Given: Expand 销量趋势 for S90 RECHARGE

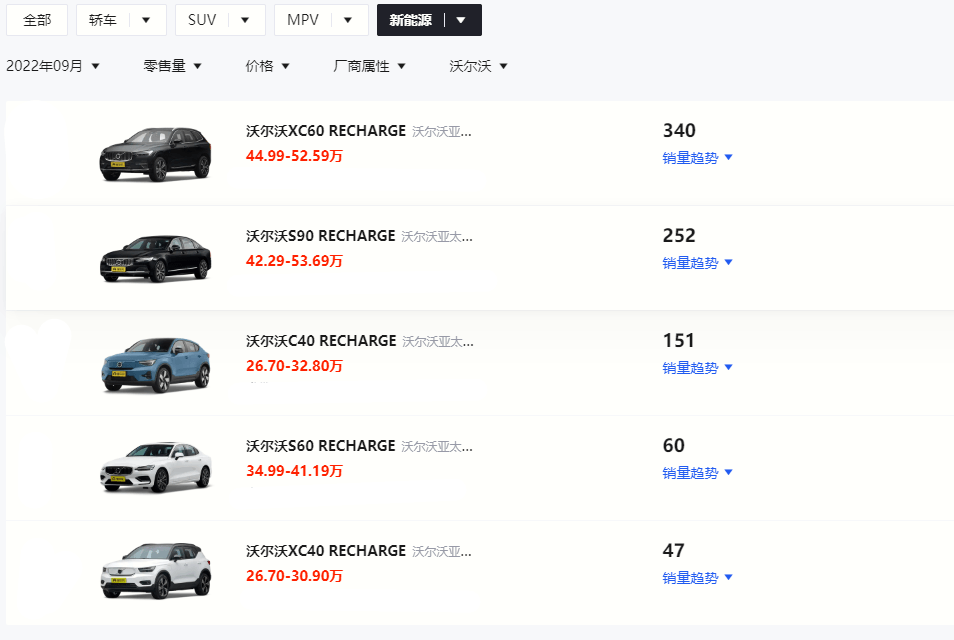Looking at the screenshot, I should (x=697, y=263).
